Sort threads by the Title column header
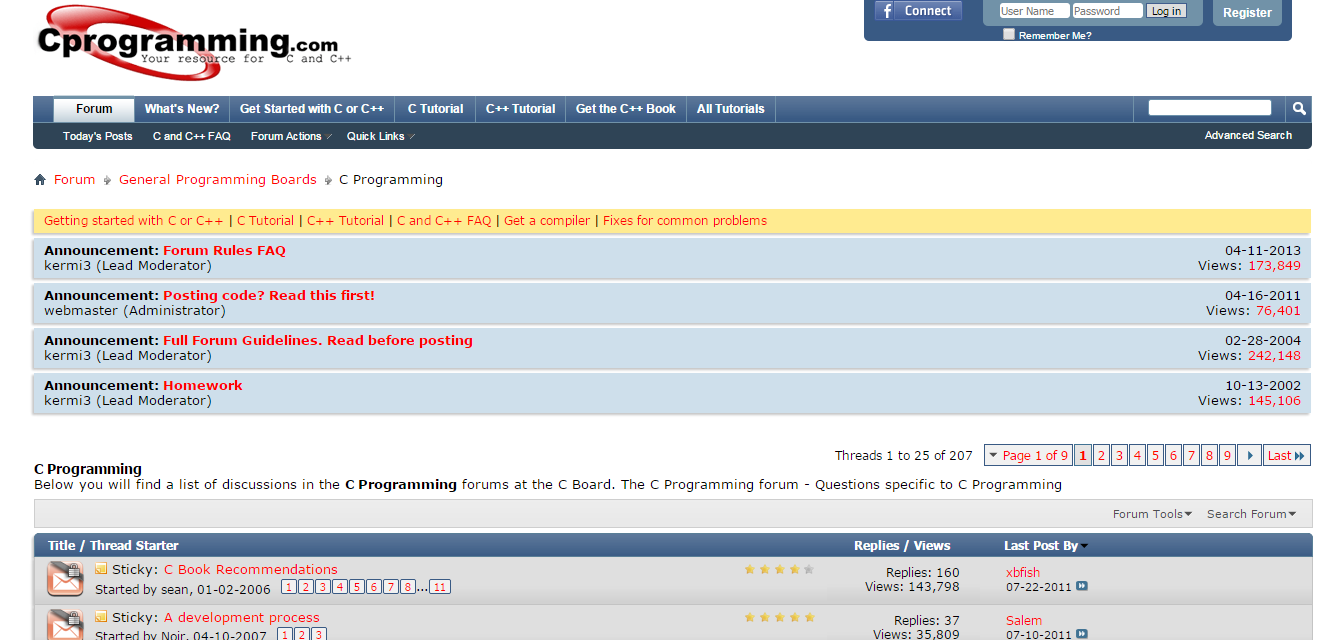The image size is (1336, 640). (x=62, y=546)
